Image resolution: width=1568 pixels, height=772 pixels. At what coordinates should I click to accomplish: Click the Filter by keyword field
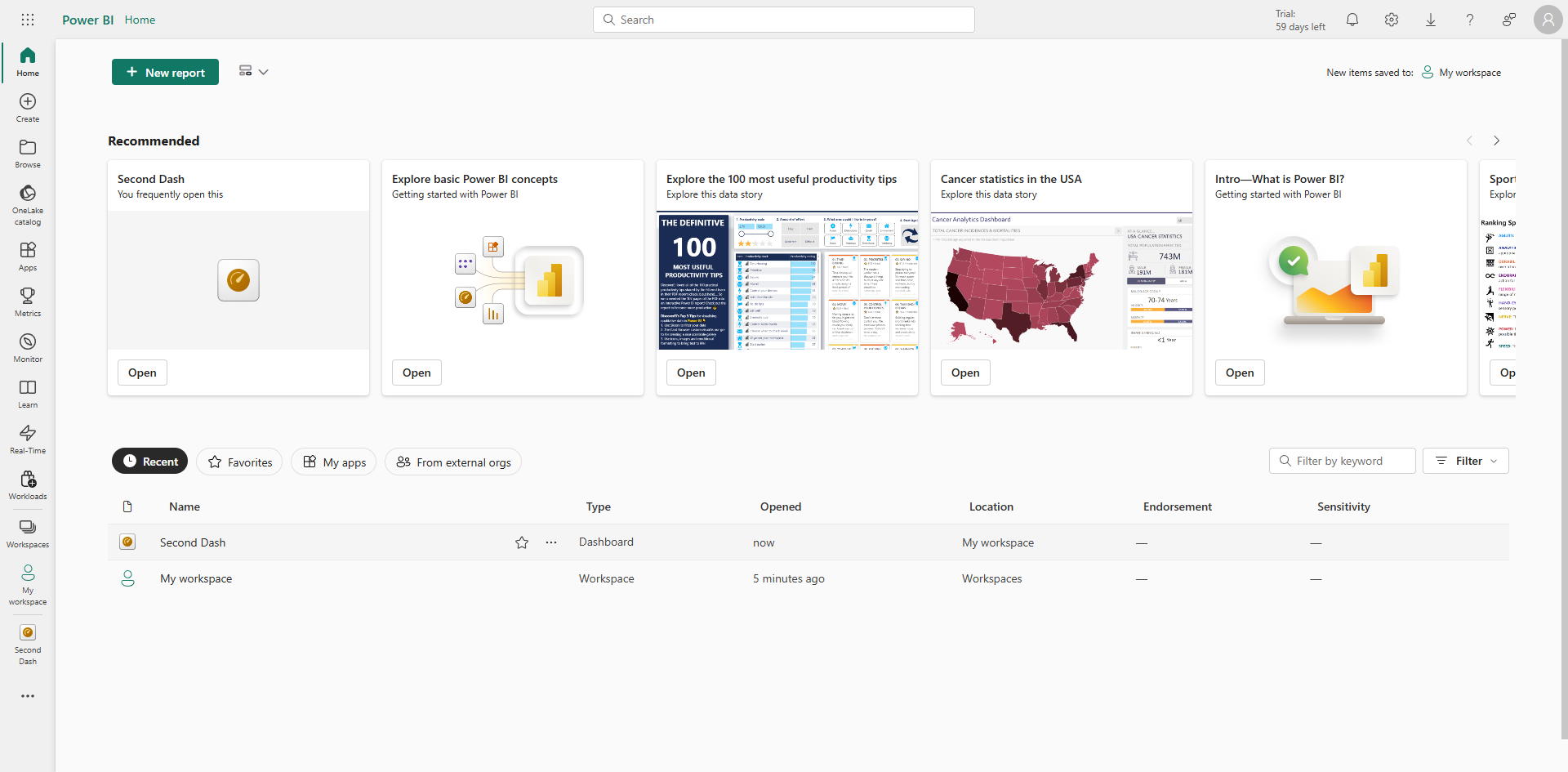(x=1343, y=461)
